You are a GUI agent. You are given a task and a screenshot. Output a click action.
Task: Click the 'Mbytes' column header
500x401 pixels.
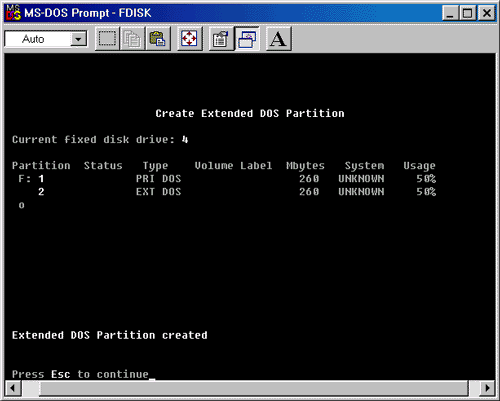[x=305, y=166]
